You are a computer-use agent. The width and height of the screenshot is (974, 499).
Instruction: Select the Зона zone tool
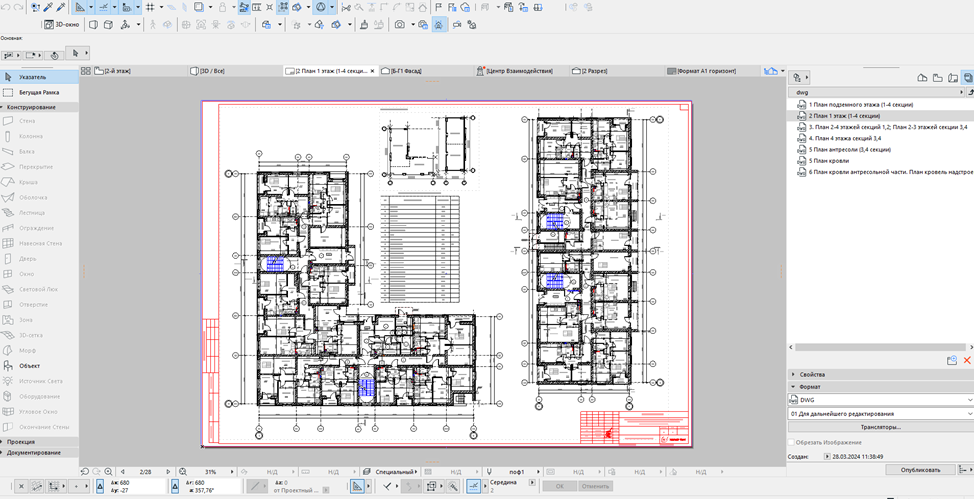[x=39, y=320]
